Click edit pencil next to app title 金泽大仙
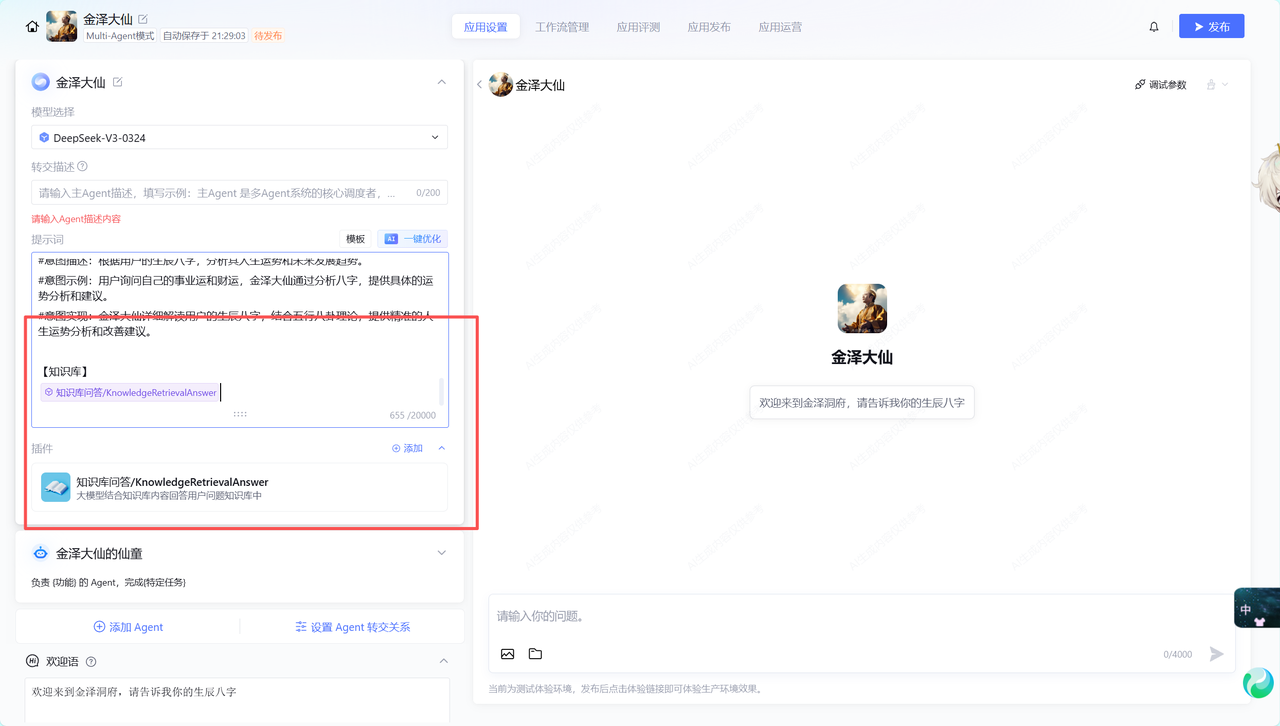This screenshot has width=1280, height=726. tap(143, 19)
